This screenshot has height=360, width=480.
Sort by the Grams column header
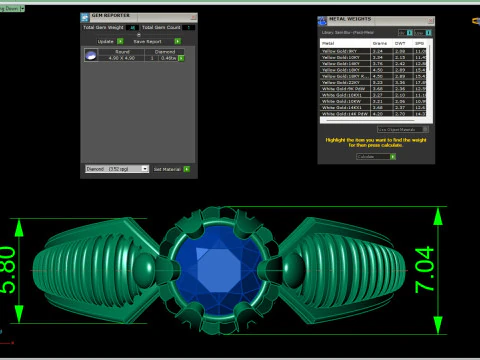(382, 43)
